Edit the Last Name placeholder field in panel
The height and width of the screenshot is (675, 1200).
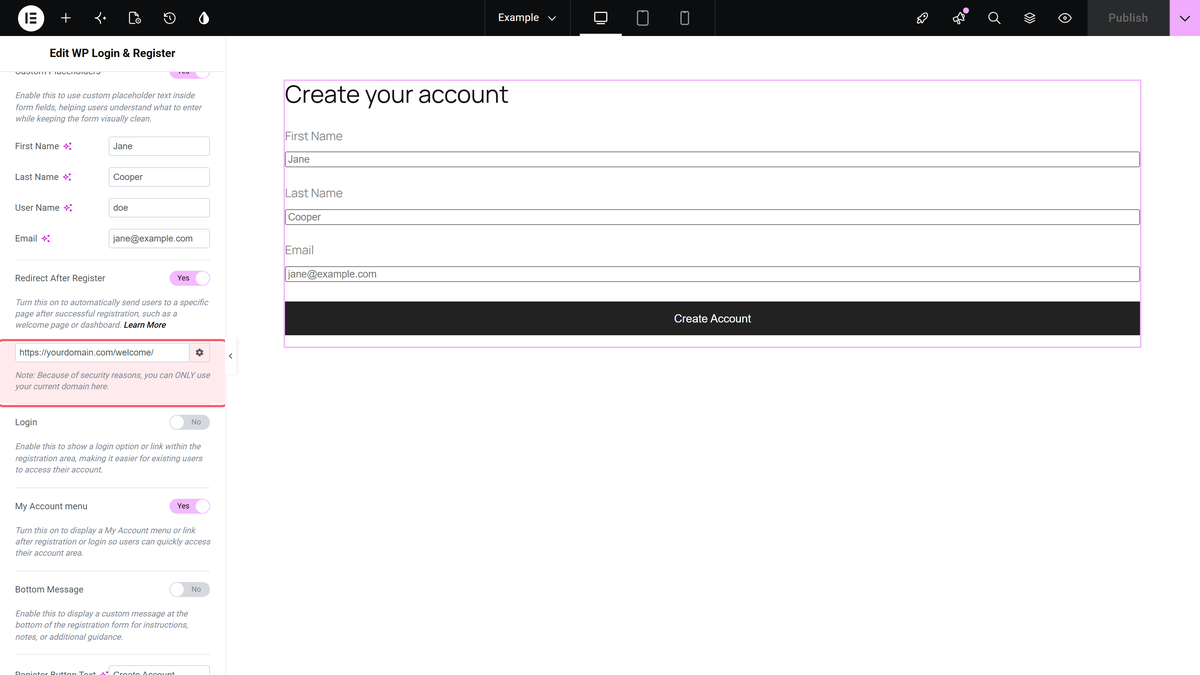click(x=159, y=177)
